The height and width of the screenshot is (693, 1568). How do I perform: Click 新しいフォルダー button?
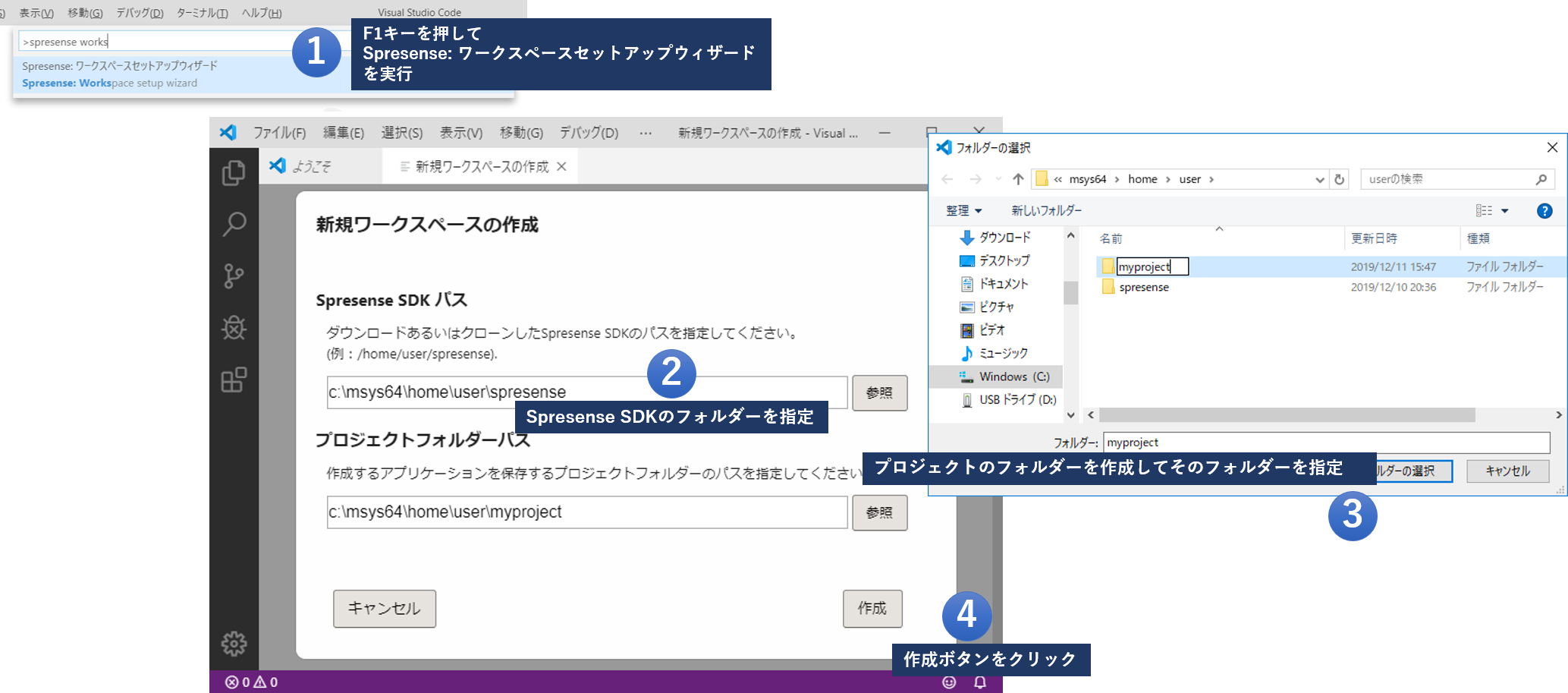click(x=1046, y=211)
